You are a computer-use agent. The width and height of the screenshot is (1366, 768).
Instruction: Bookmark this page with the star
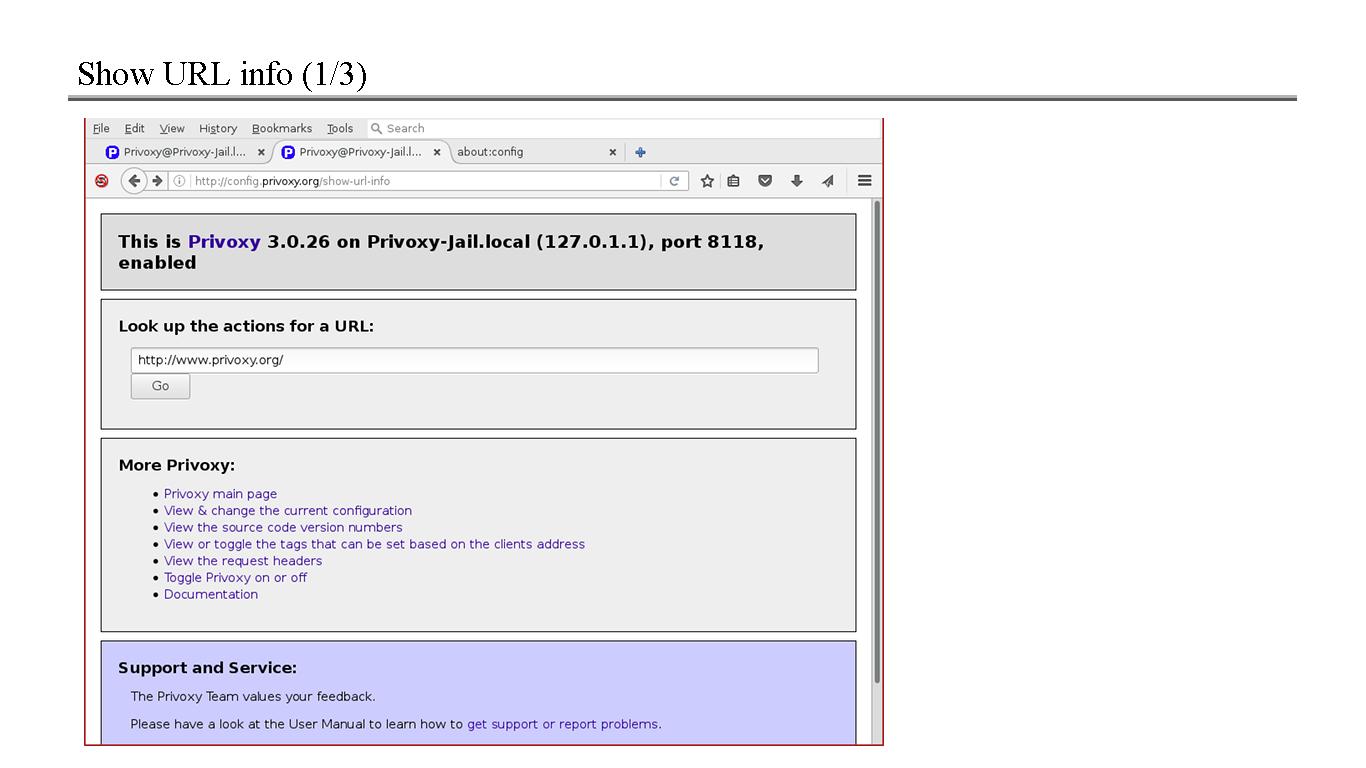tap(707, 181)
